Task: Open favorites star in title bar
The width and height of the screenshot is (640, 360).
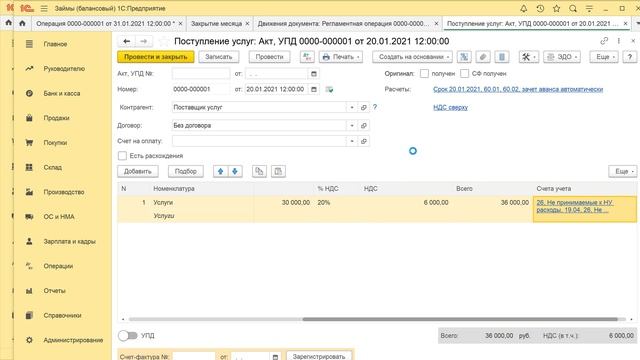Action: click(556, 8)
